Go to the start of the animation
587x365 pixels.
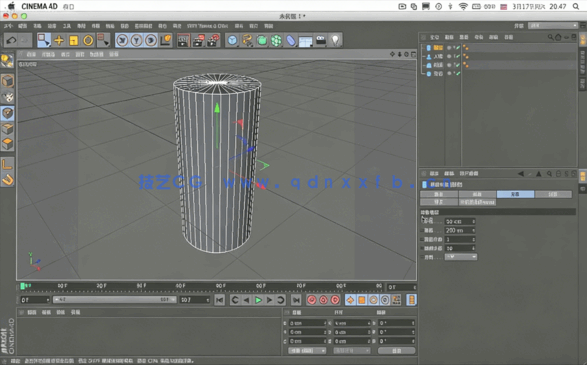pyautogui.click(x=220, y=300)
